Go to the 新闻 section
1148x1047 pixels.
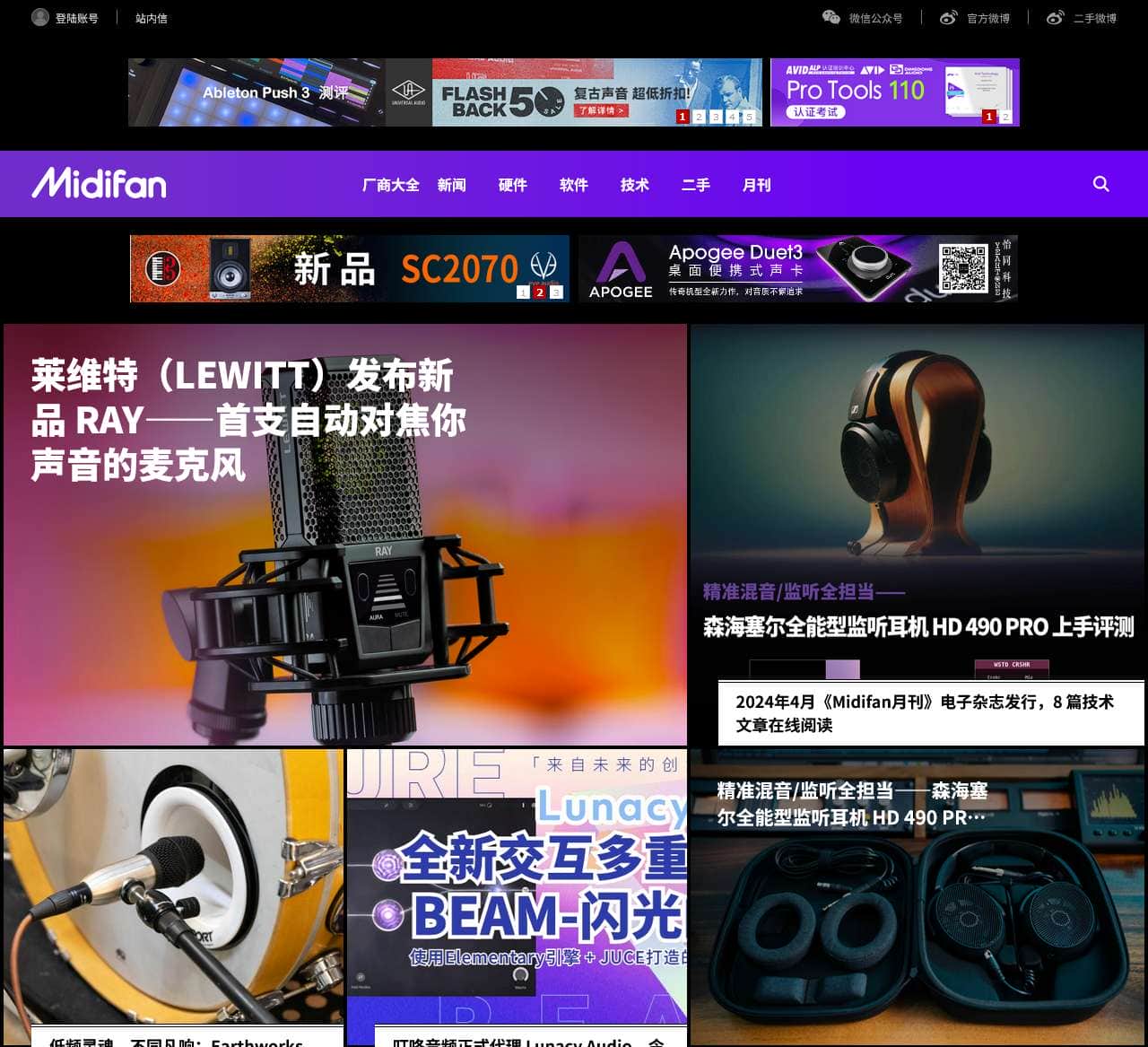[452, 185]
